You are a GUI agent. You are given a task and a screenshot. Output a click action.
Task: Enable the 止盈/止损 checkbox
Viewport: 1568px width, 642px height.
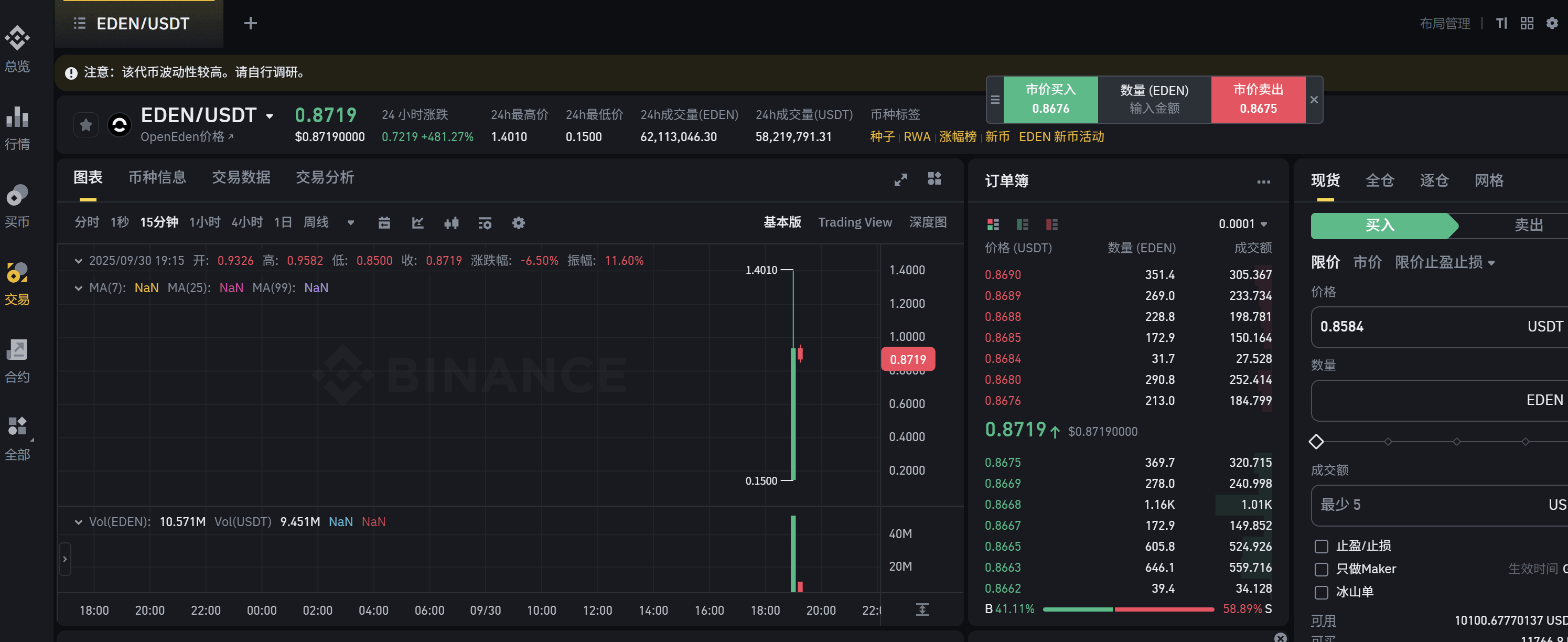tap(1321, 546)
